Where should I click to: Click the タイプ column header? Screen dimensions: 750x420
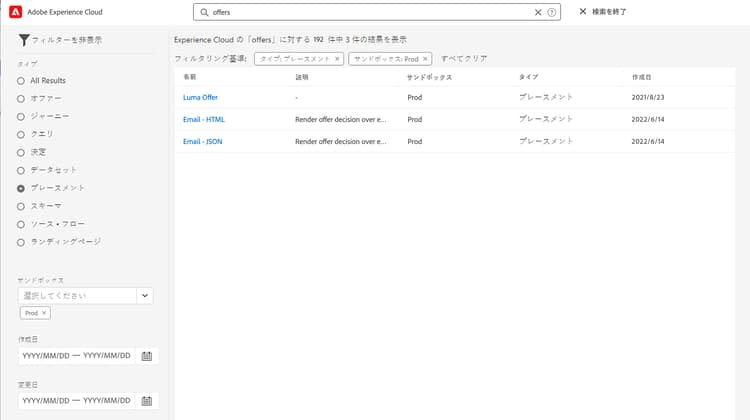529,77
